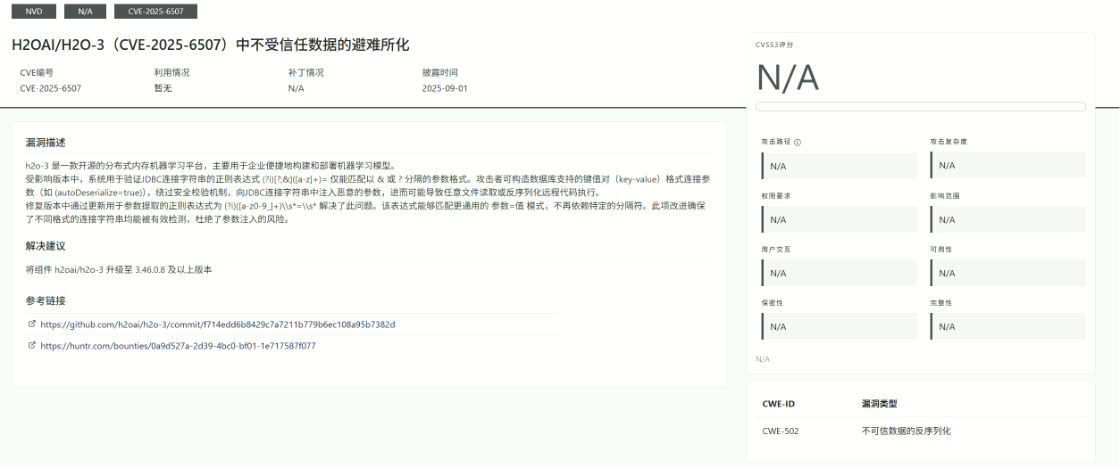This screenshot has height=468, width=1120.
Task: Click the CVSS3 score progress bar
Action: [x=920, y=106]
